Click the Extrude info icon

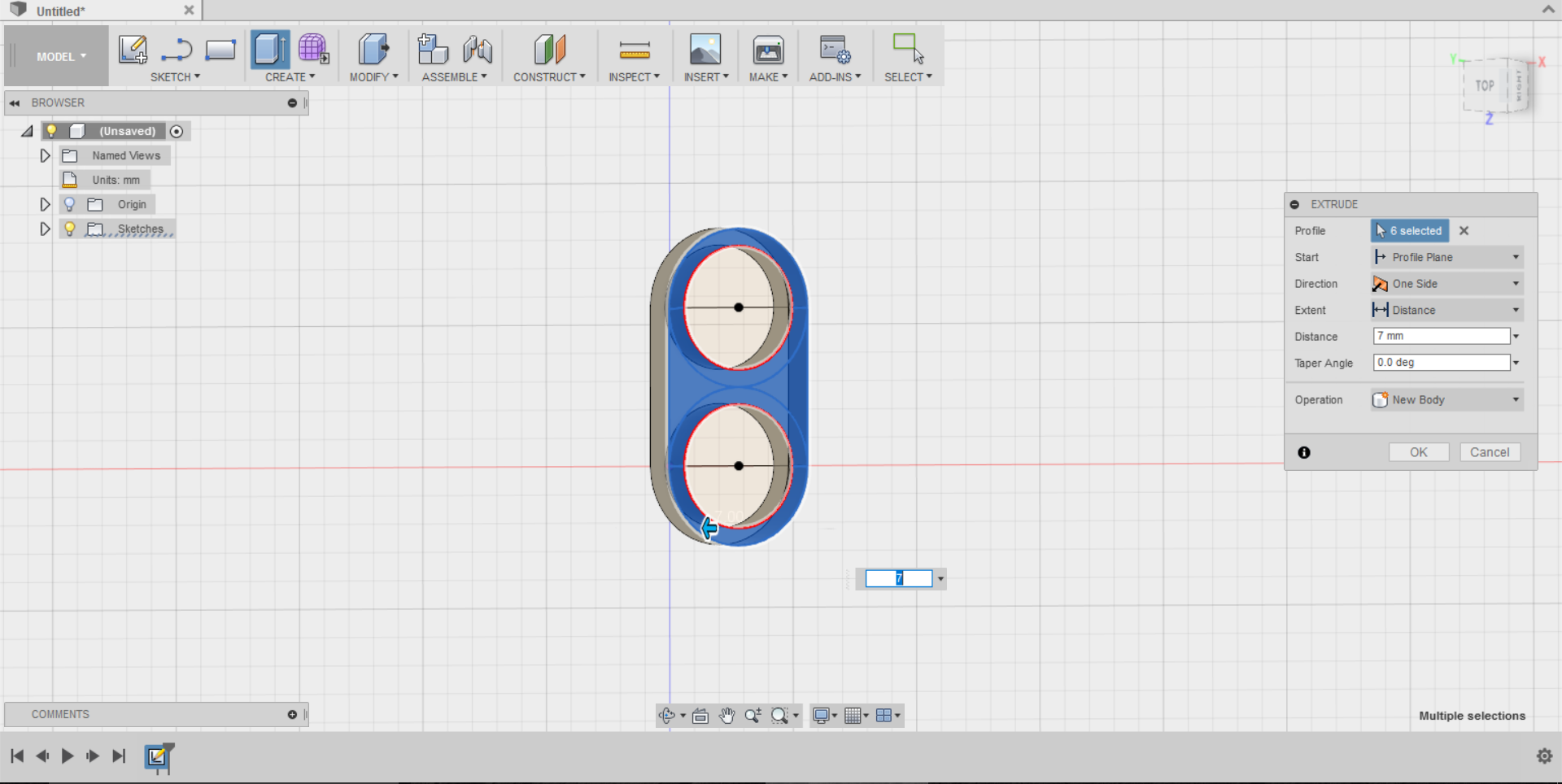(x=1304, y=453)
